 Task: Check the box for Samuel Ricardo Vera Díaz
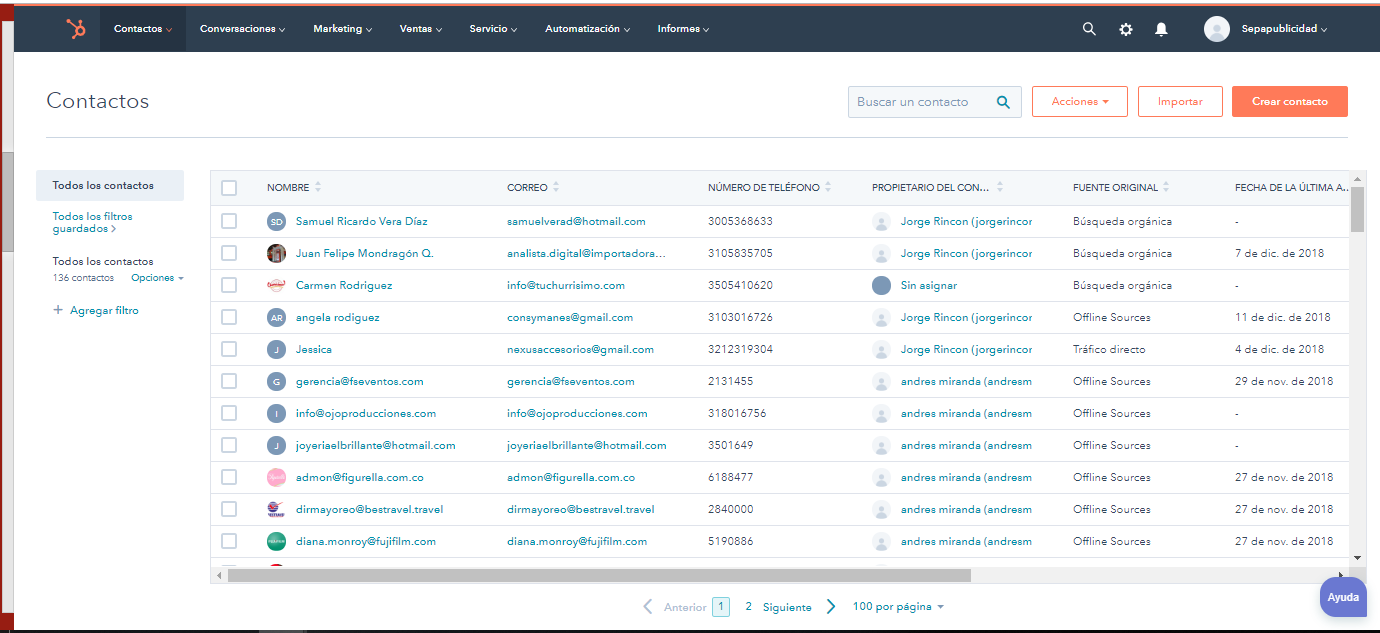tap(229, 221)
